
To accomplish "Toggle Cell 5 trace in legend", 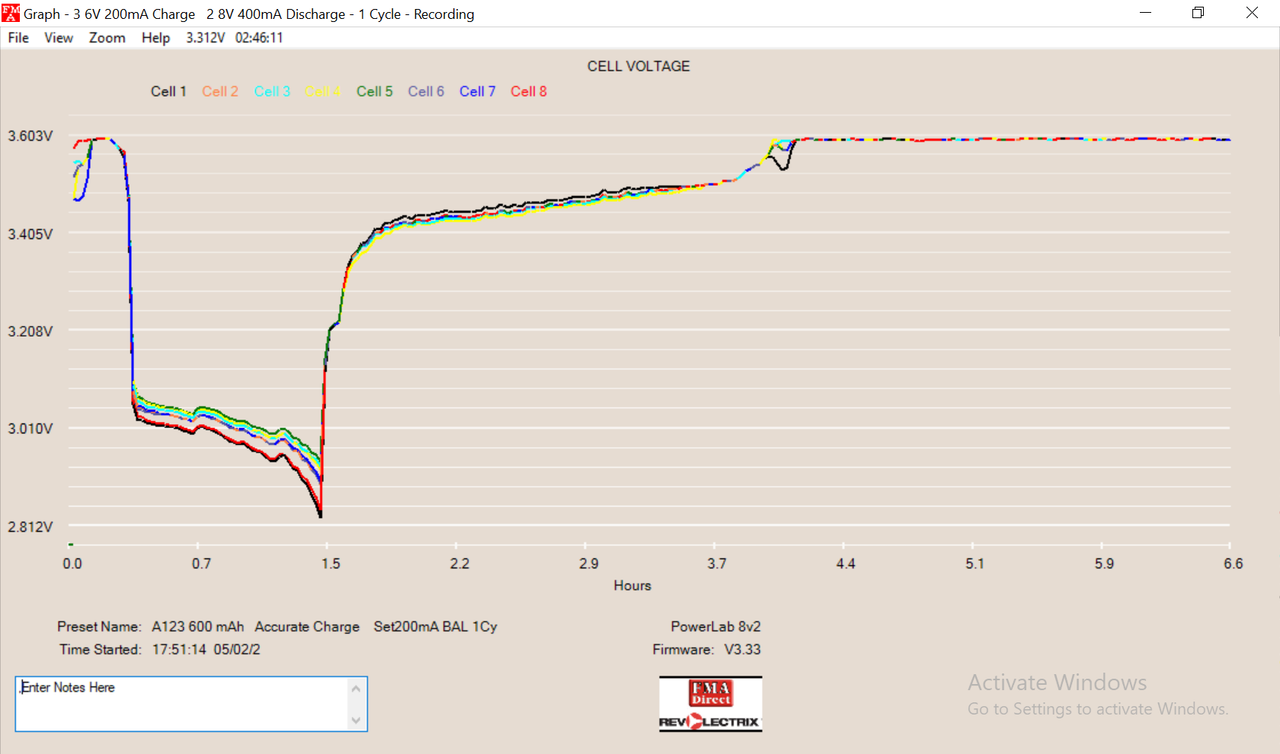I will (x=375, y=91).
